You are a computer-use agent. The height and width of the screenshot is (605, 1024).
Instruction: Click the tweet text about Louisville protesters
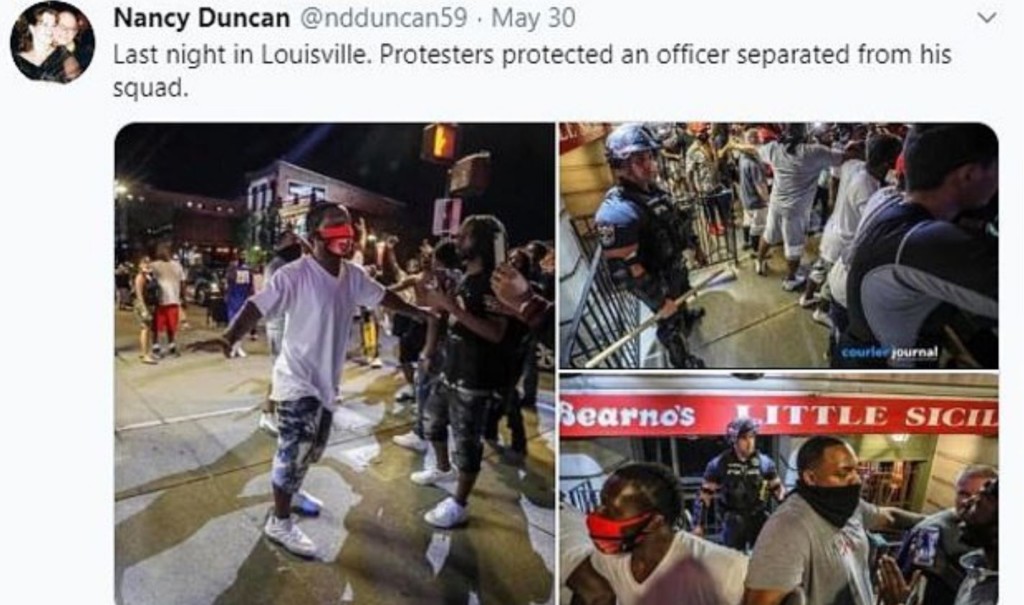pos(532,71)
